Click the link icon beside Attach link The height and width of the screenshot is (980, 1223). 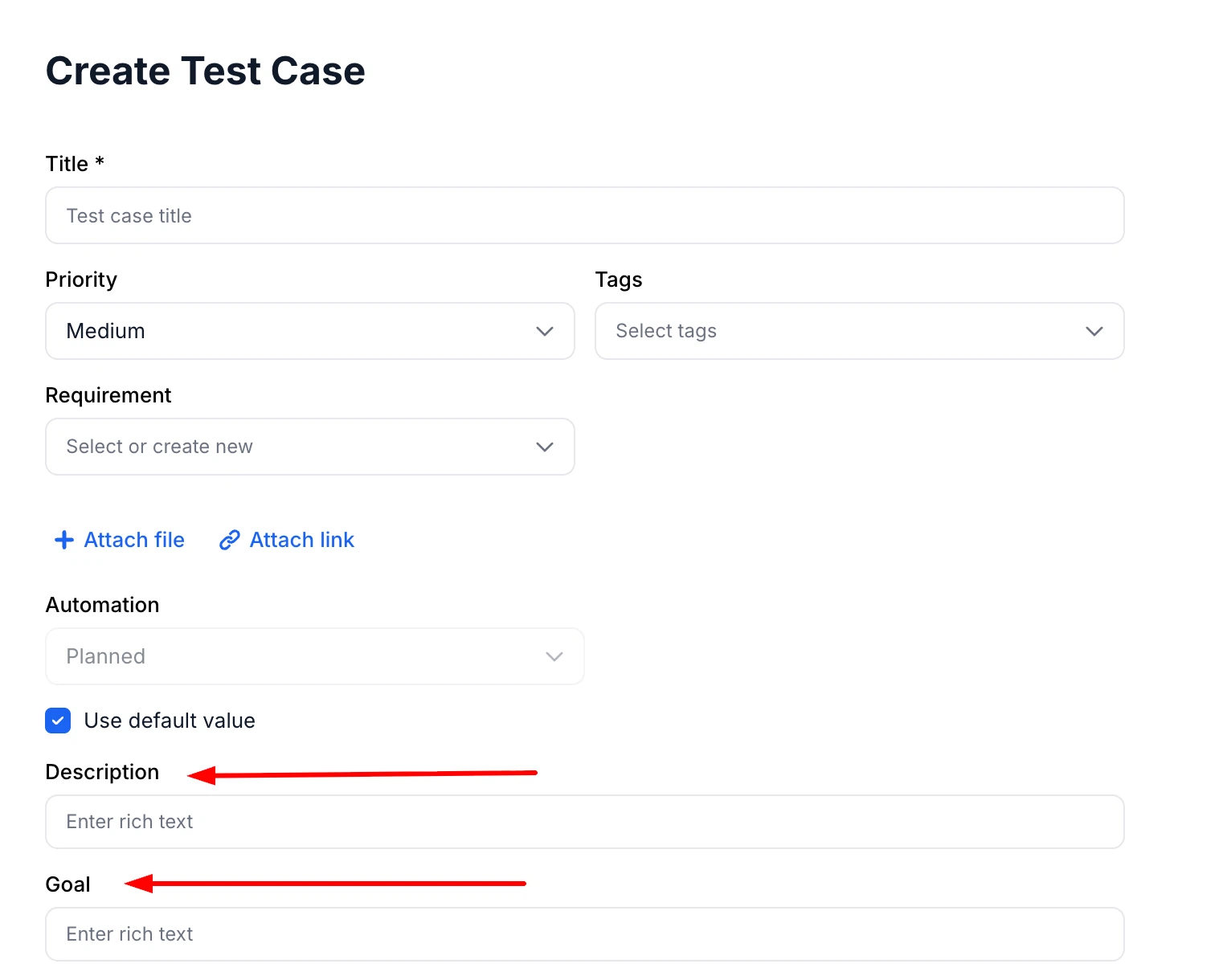(x=229, y=540)
